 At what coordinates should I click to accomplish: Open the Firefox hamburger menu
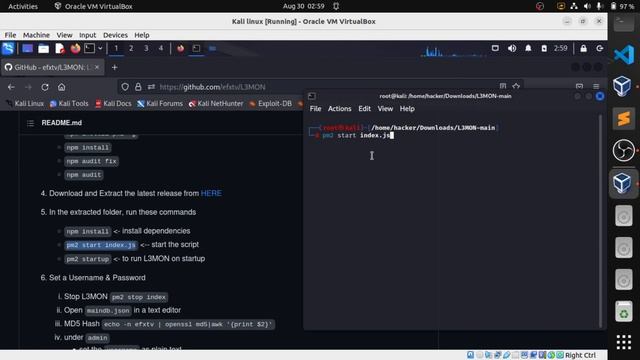[596, 86]
